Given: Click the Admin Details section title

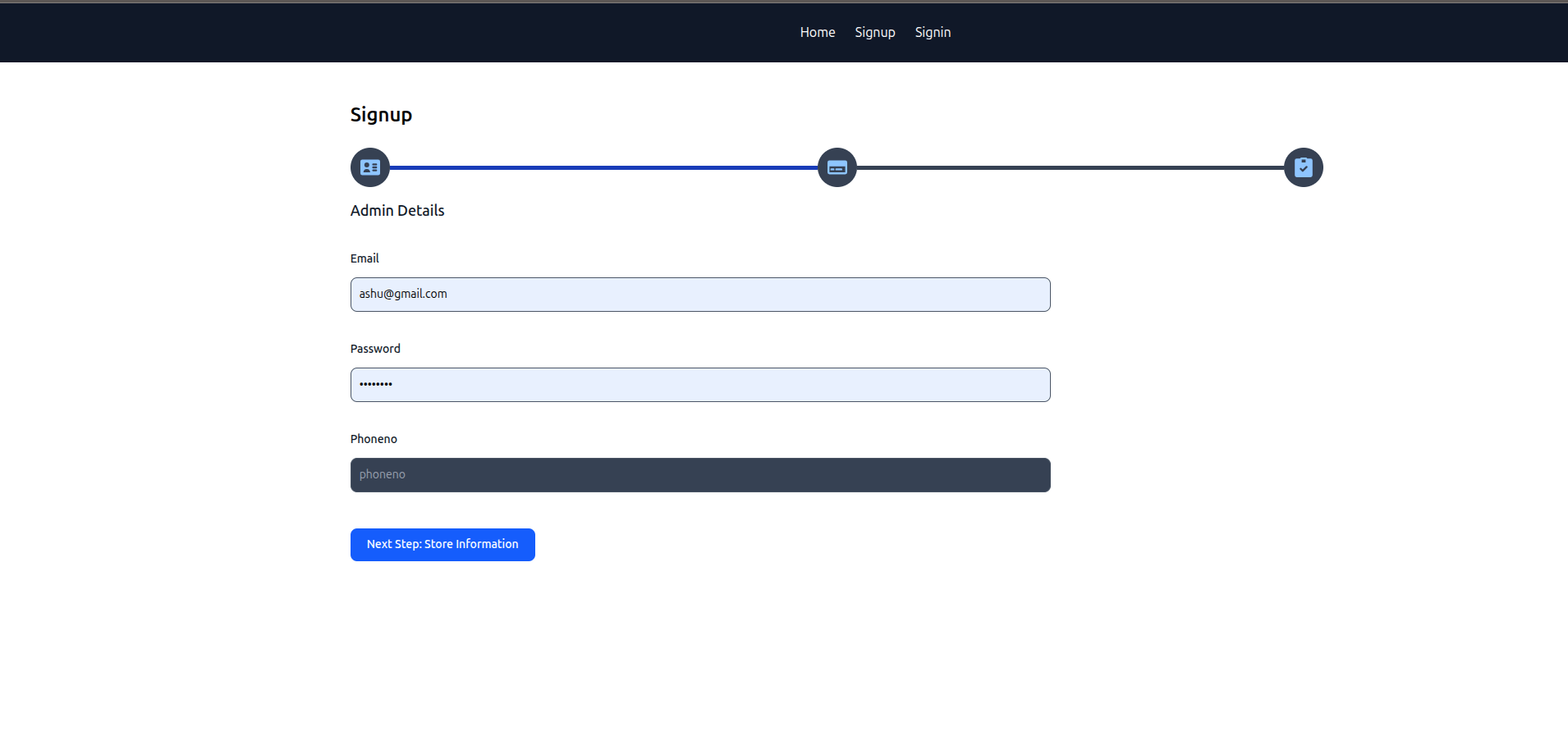Looking at the screenshot, I should [397, 211].
